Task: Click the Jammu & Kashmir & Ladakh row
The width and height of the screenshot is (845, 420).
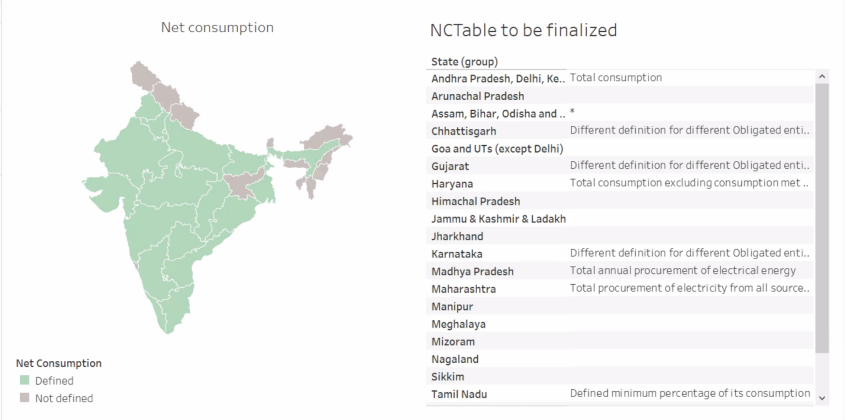Action: click(x=498, y=219)
